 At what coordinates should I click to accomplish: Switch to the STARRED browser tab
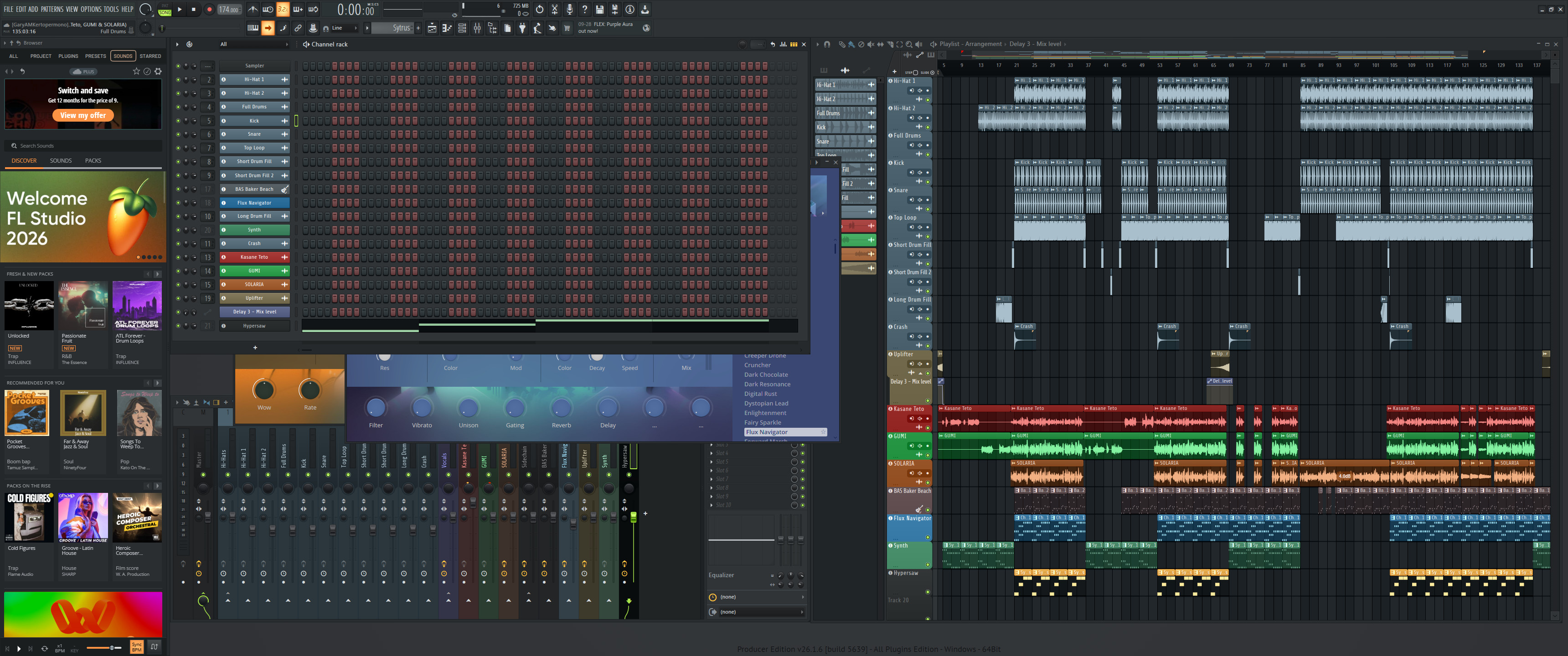(x=150, y=56)
